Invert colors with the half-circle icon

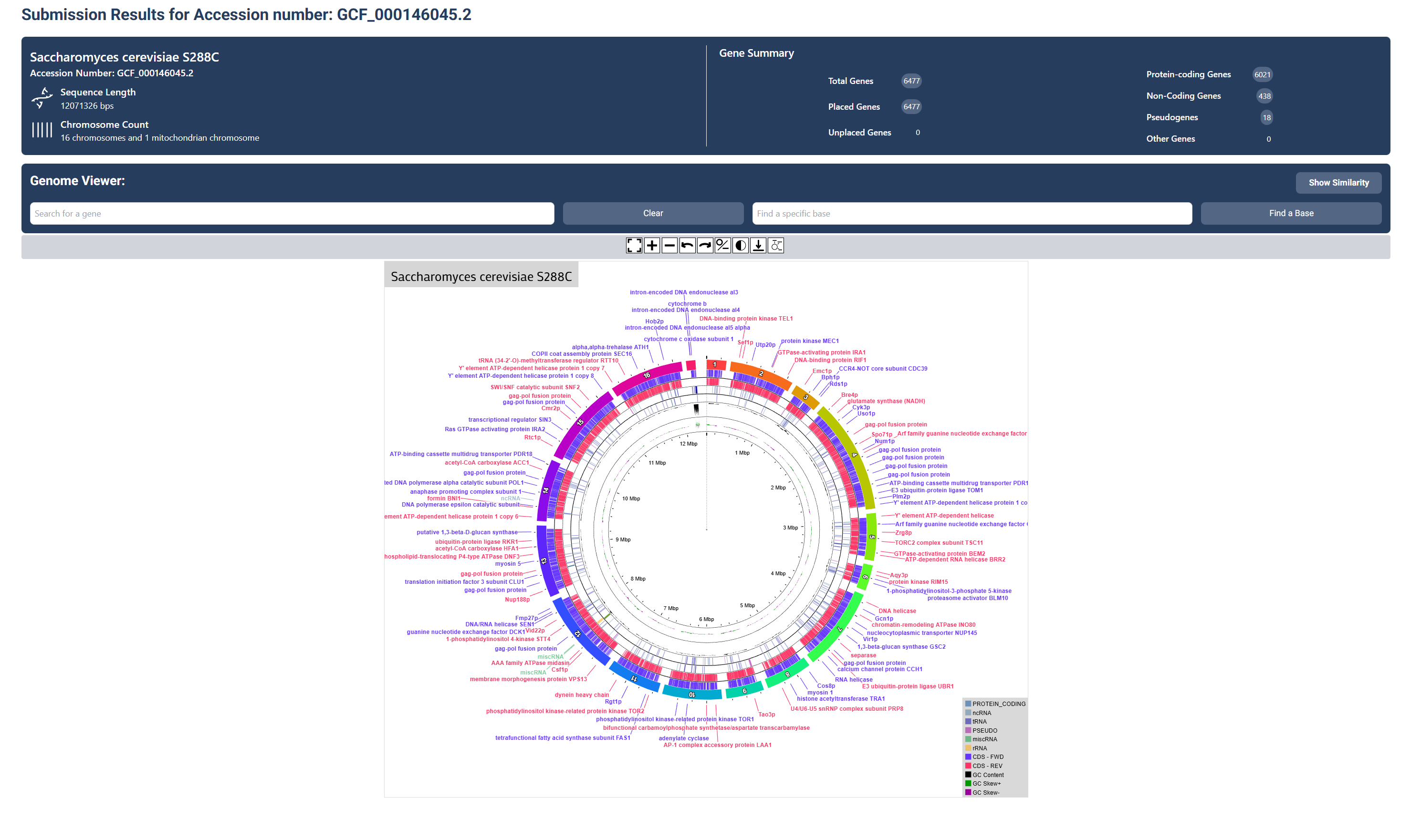point(740,245)
